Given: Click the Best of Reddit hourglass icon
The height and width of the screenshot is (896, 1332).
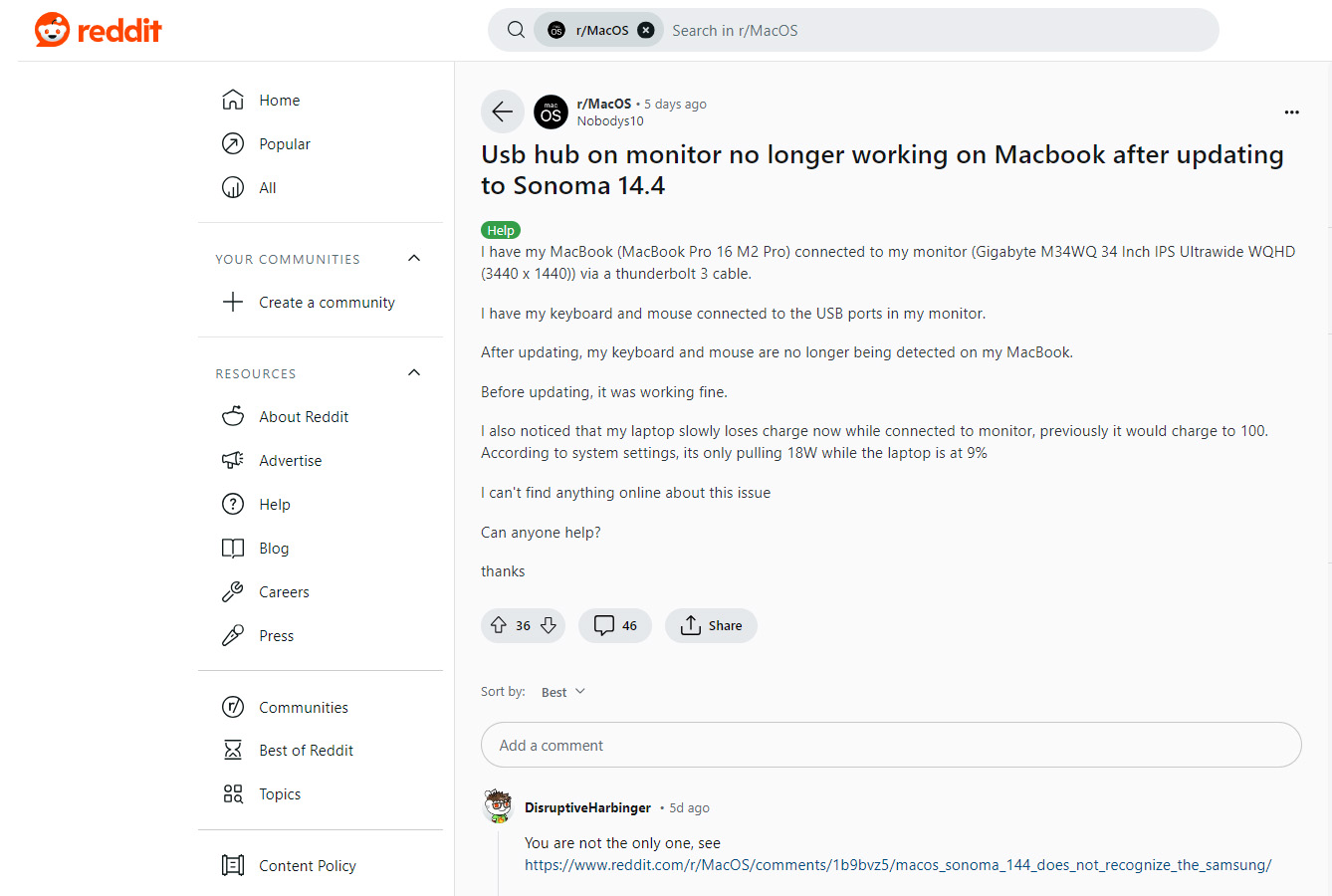Looking at the screenshot, I should click(233, 750).
